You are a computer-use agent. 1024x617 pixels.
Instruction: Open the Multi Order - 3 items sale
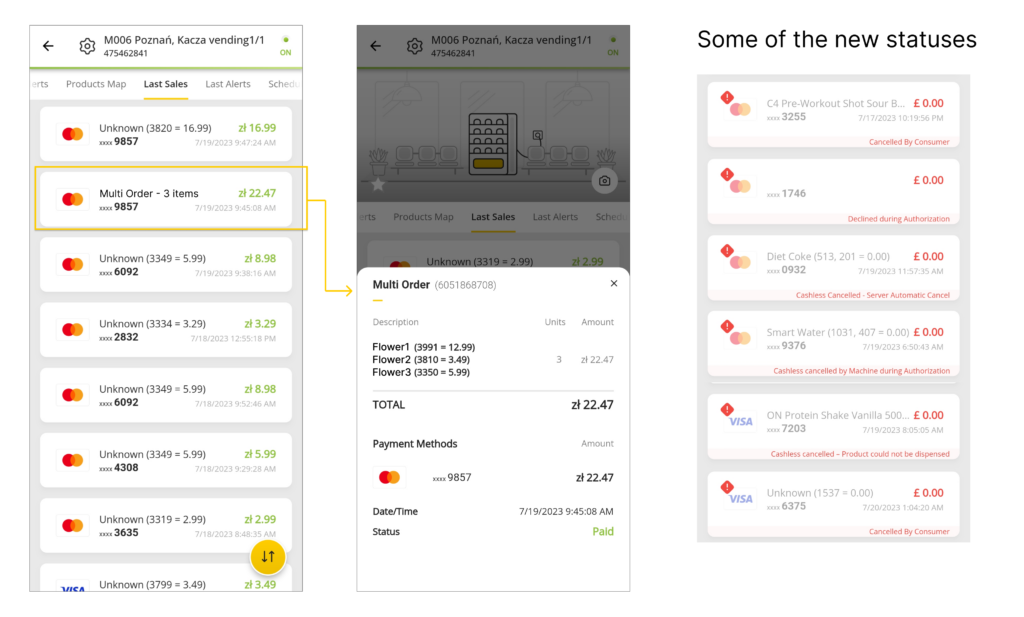166,199
